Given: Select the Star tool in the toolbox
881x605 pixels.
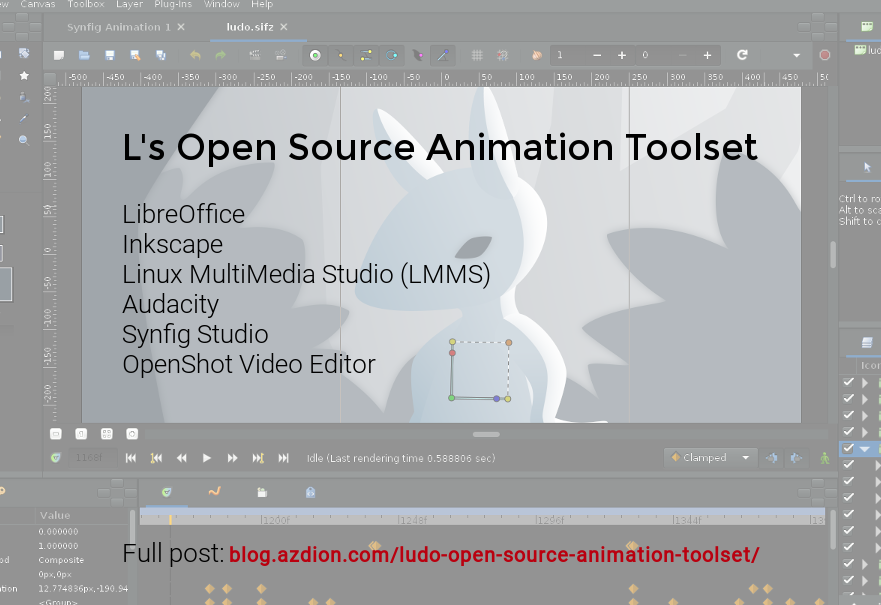Looking at the screenshot, I should point(24,75).
